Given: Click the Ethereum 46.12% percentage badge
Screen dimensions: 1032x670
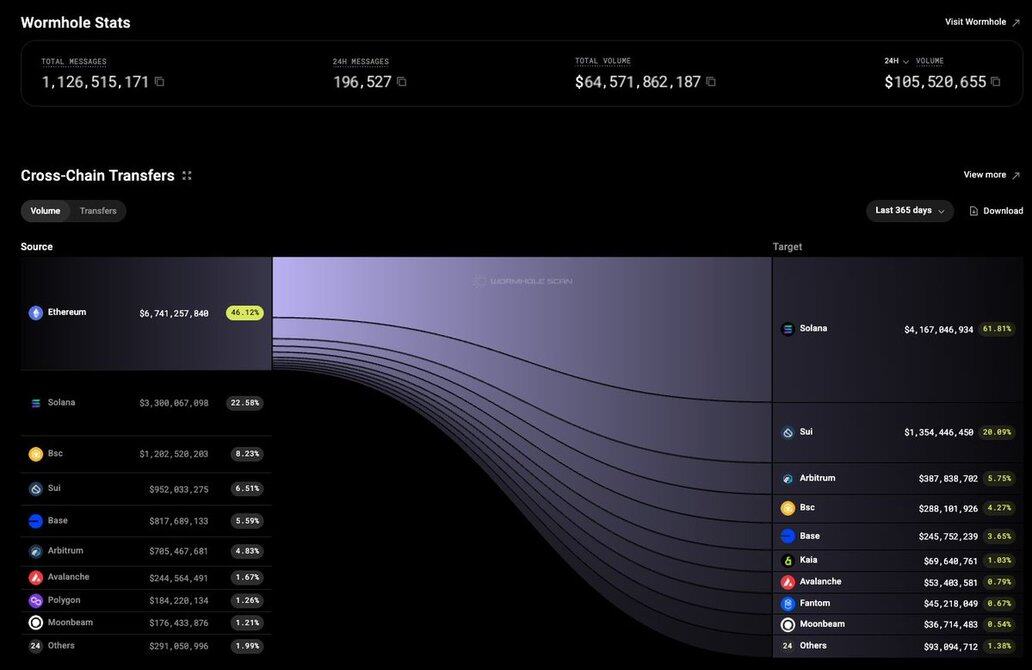Looking at the screenshot, I should pos(245,313).
